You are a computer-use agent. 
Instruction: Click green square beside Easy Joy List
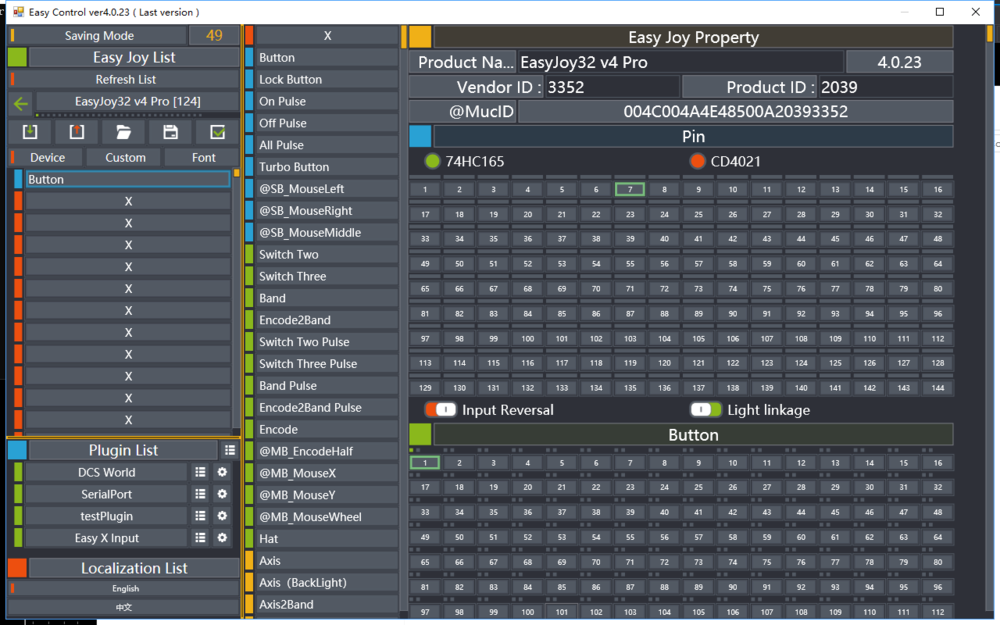(x=17, y=57)
